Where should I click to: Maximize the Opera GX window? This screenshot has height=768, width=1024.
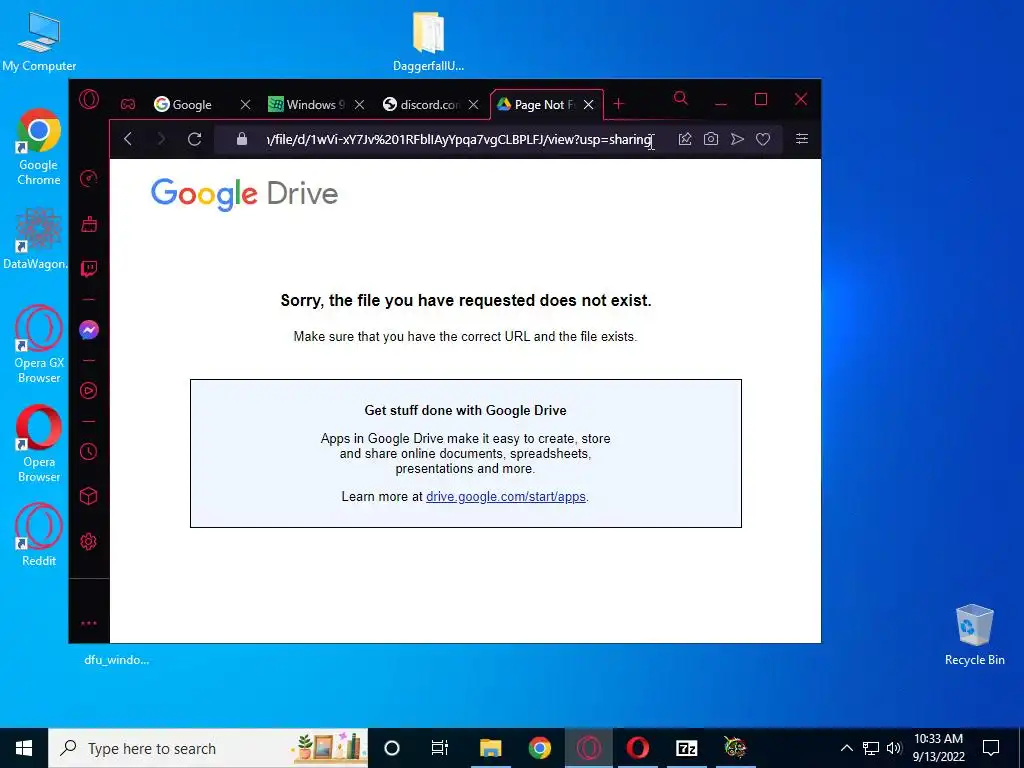pos(761,99)
